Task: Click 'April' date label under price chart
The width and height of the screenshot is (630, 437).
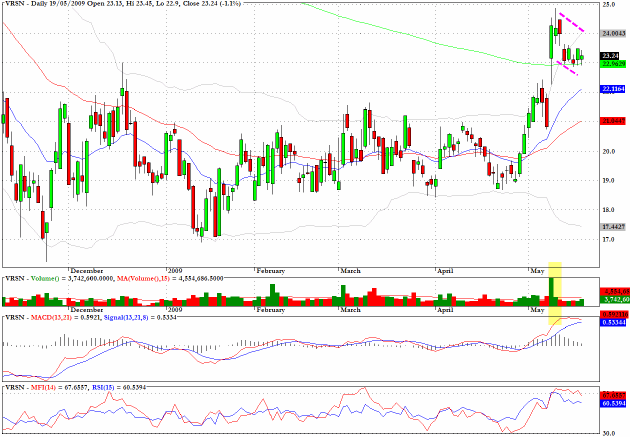Action: 445,271
